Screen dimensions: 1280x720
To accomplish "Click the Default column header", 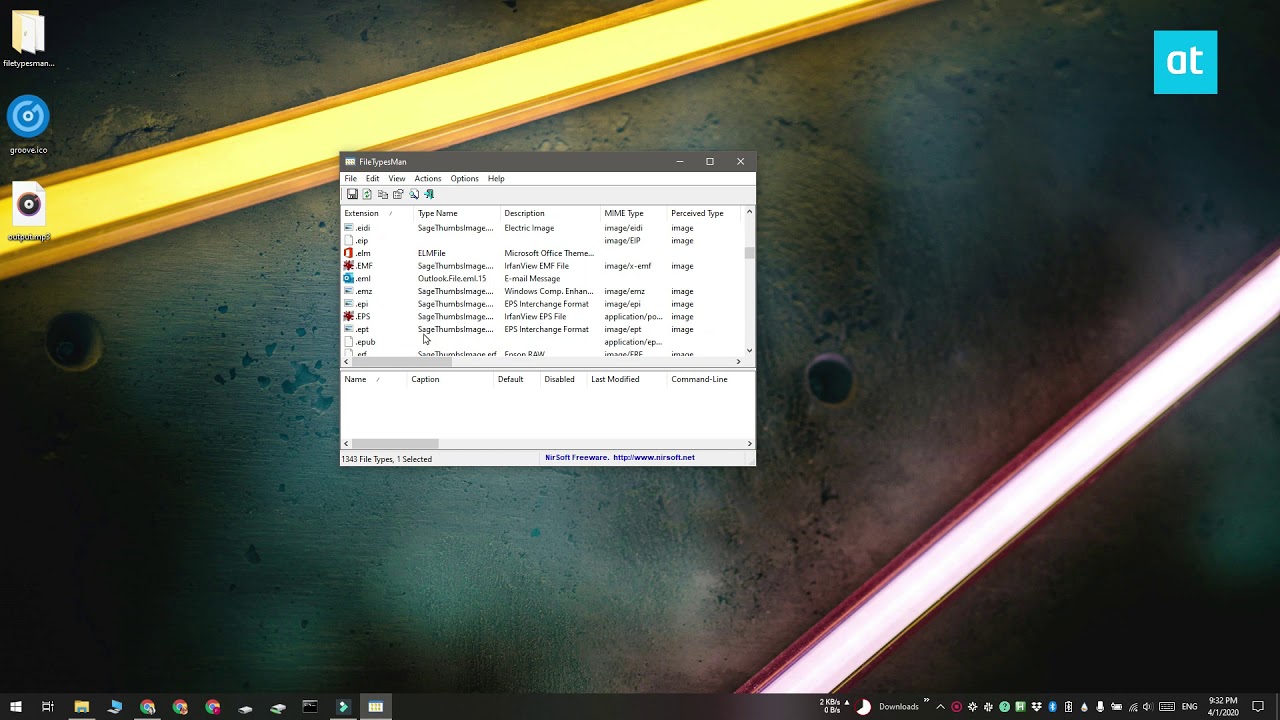I will tap(517, 379).
